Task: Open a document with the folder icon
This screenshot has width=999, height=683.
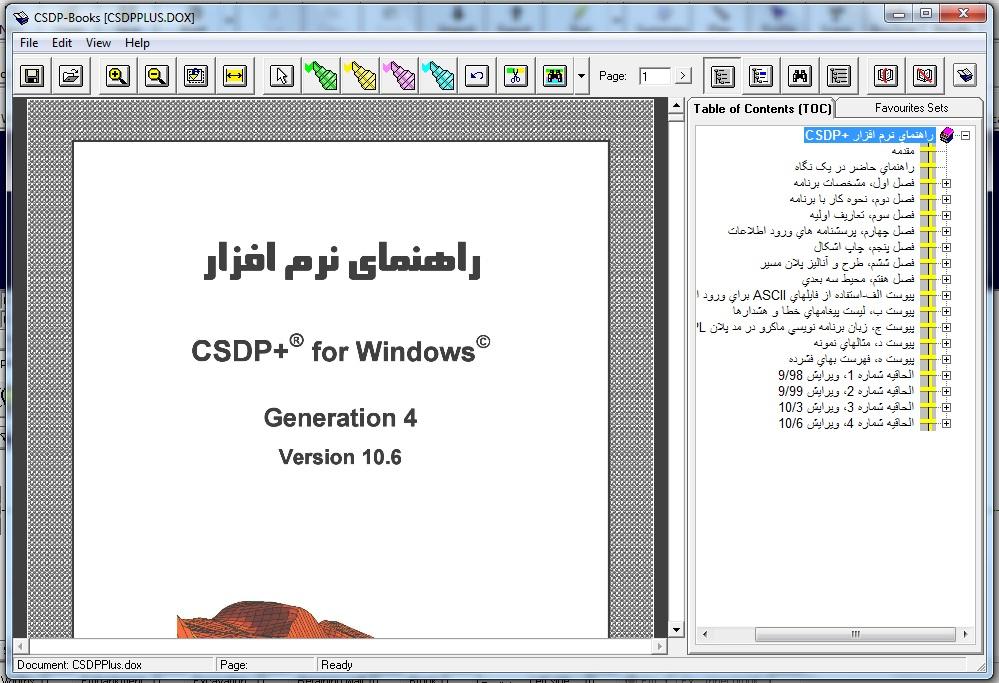Action: click(x=71, y=76)
